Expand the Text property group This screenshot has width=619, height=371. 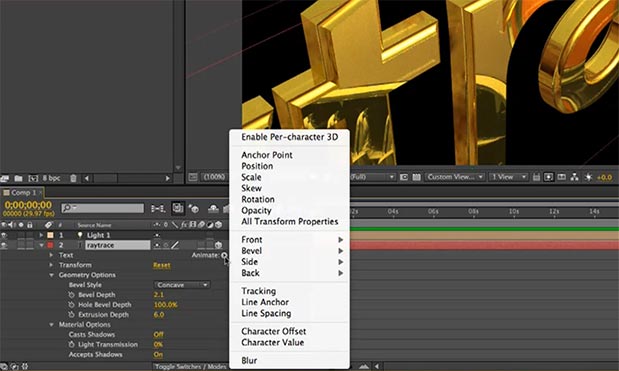point(51,255)
